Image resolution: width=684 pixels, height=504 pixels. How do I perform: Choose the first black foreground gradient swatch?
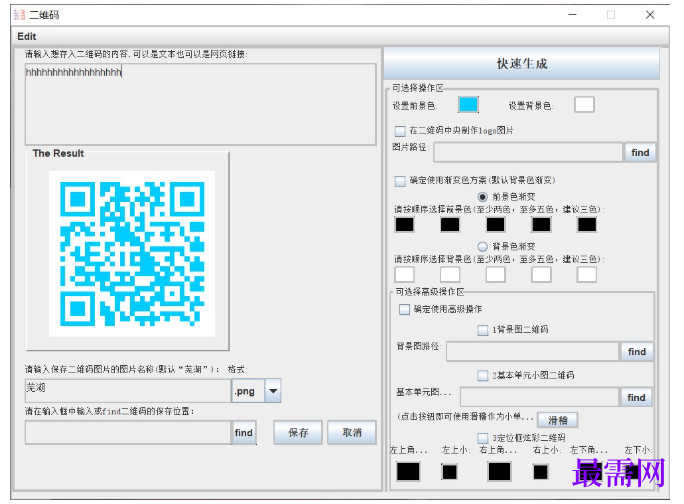tap(404, 225)
